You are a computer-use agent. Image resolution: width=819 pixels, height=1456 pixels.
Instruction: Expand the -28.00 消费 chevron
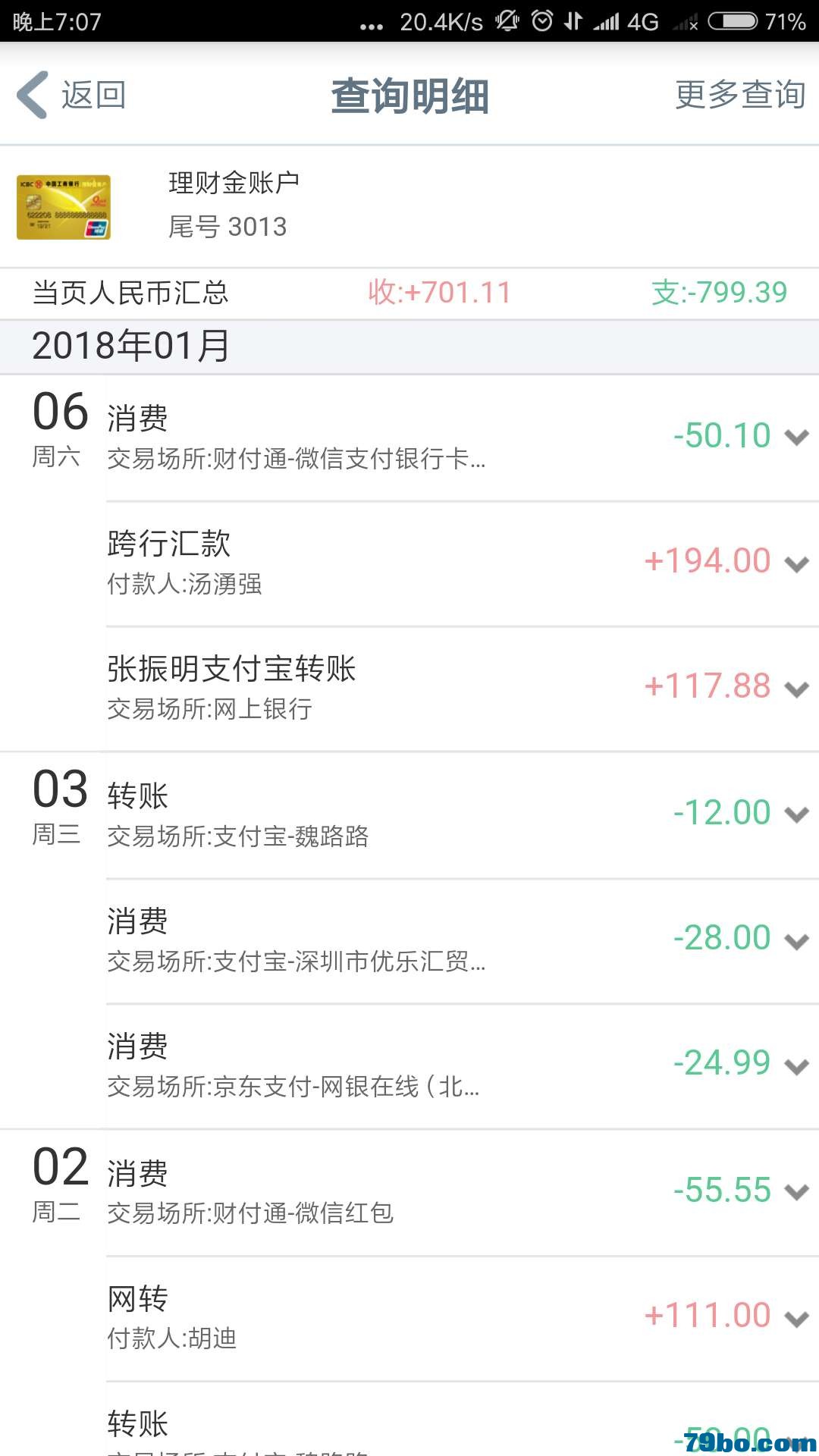796,940
